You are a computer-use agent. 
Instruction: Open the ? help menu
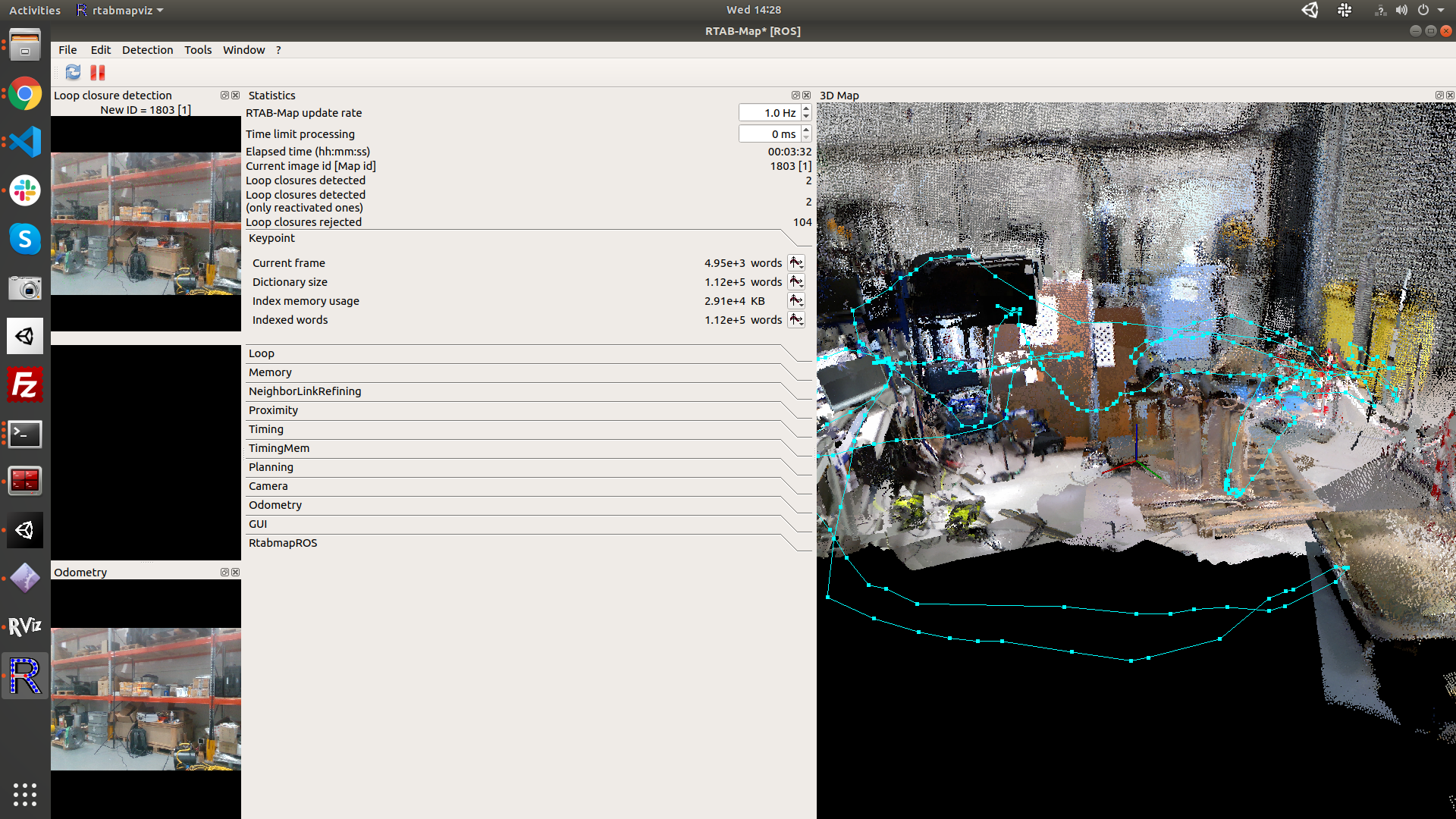click(278, 50)
